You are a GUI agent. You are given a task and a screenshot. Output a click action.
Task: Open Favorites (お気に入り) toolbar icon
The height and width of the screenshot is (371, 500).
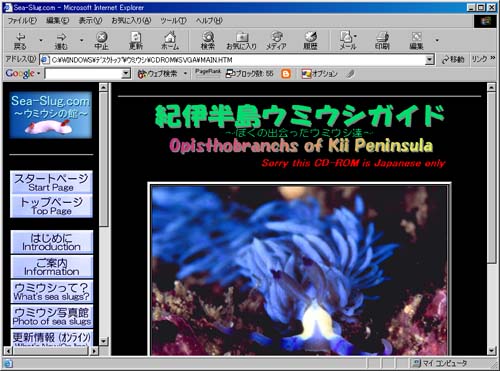point(242,41)
